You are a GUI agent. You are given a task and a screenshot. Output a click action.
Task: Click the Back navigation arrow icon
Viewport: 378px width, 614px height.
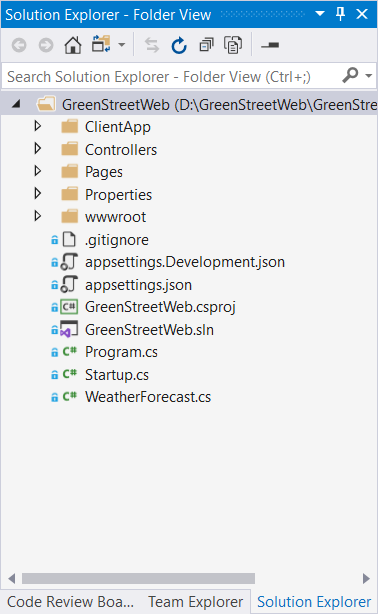click(19, 45)
